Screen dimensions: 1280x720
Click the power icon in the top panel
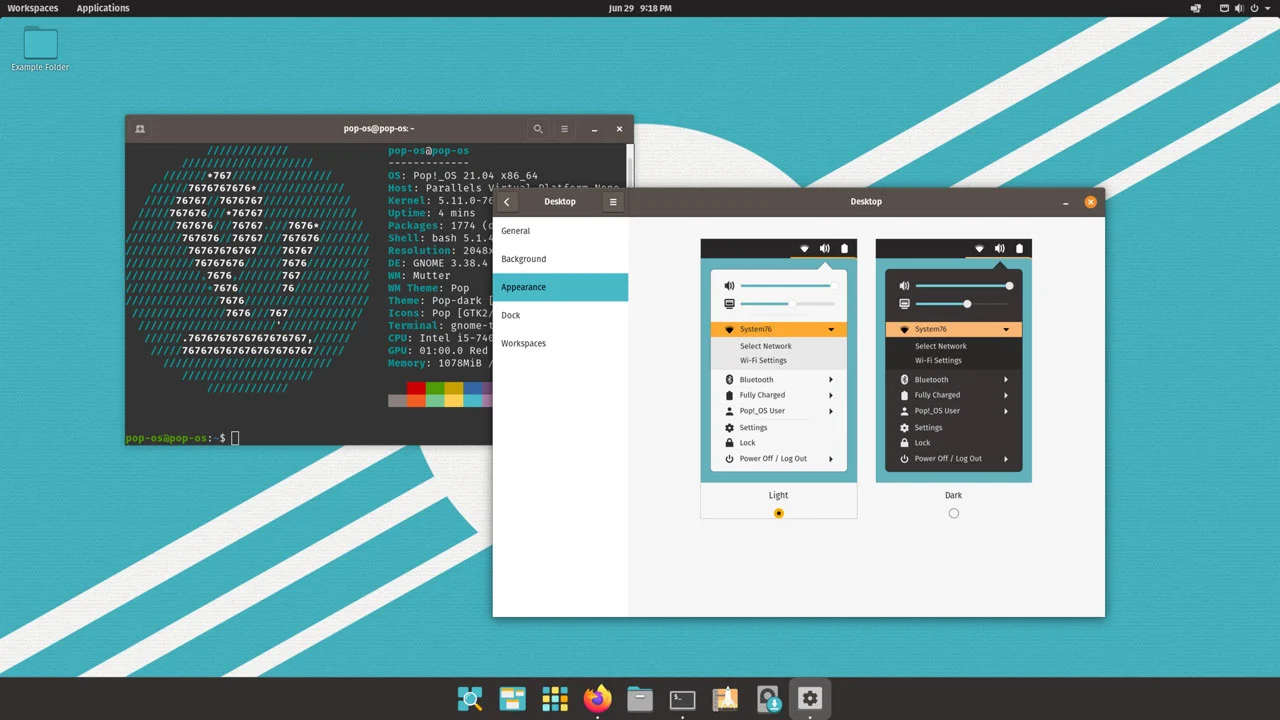[x=1254, y=8]
